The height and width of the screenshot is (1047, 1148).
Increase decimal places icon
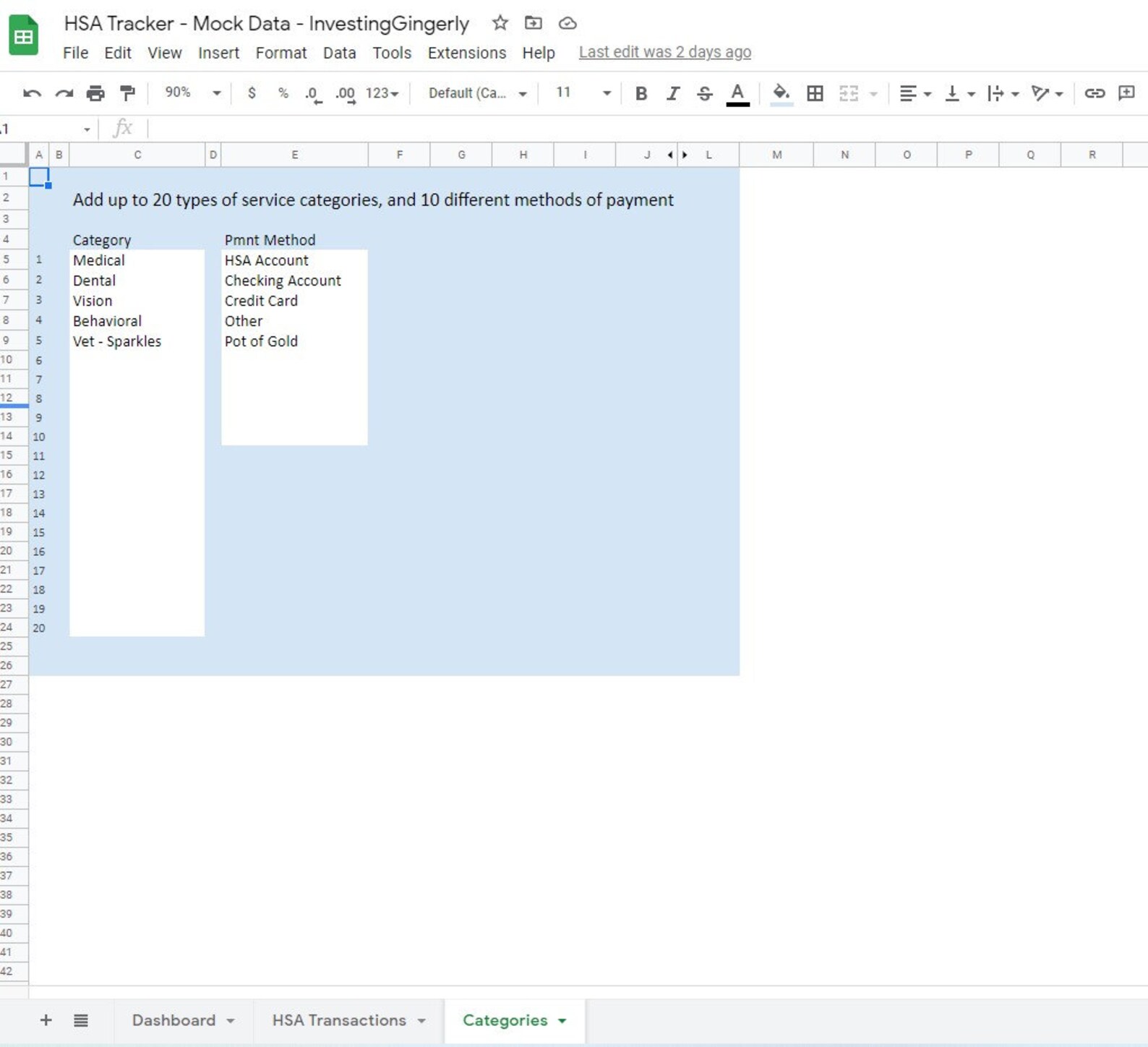click(x=346, y=95)
